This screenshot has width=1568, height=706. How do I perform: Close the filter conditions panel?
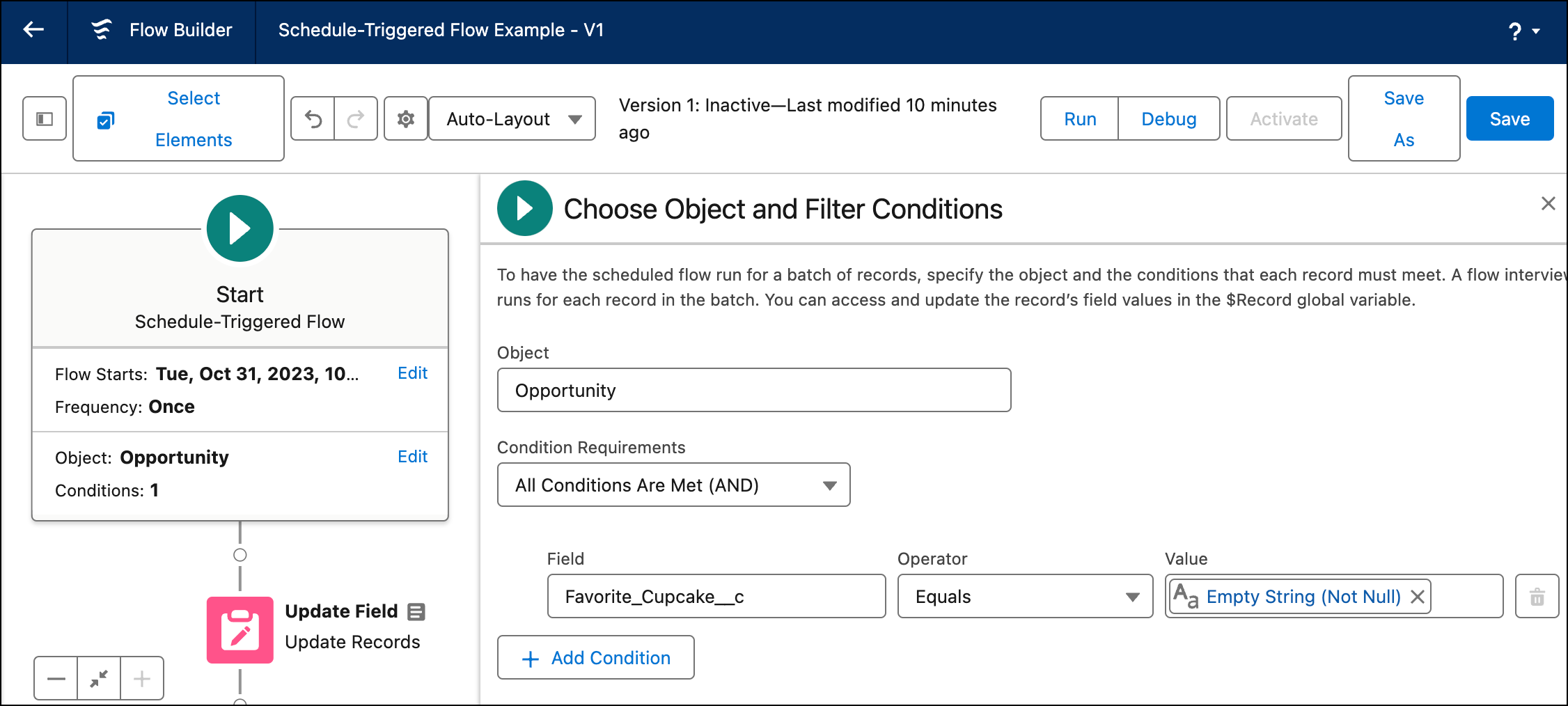point(1548,203)
